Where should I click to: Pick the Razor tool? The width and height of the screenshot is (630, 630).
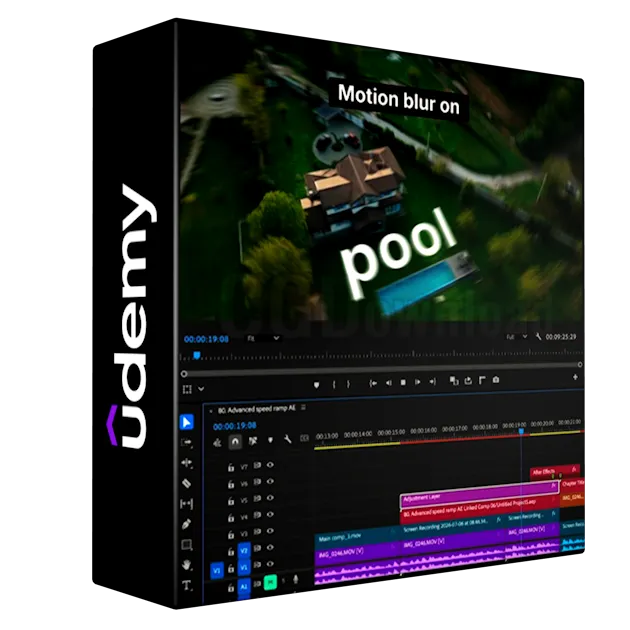tap(187, 483)
